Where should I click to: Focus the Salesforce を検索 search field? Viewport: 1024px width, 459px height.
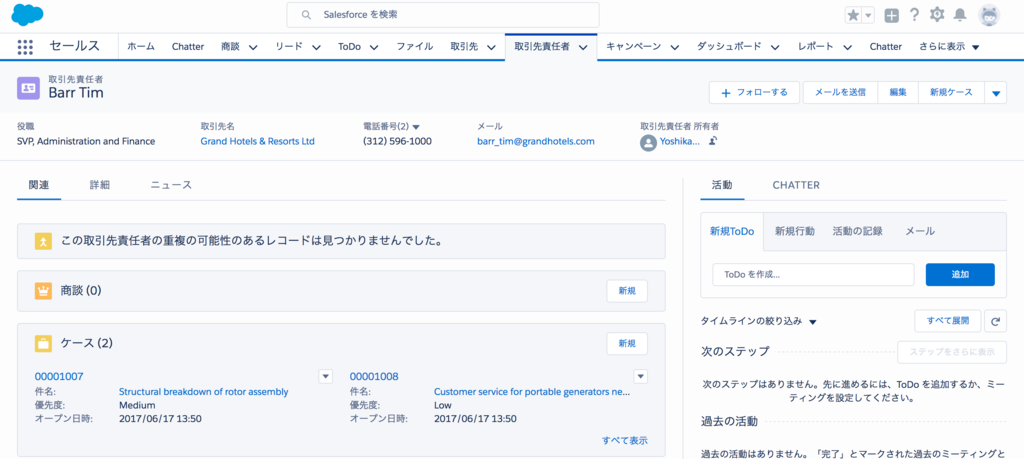pyautogui.click(x=443, y=14)
